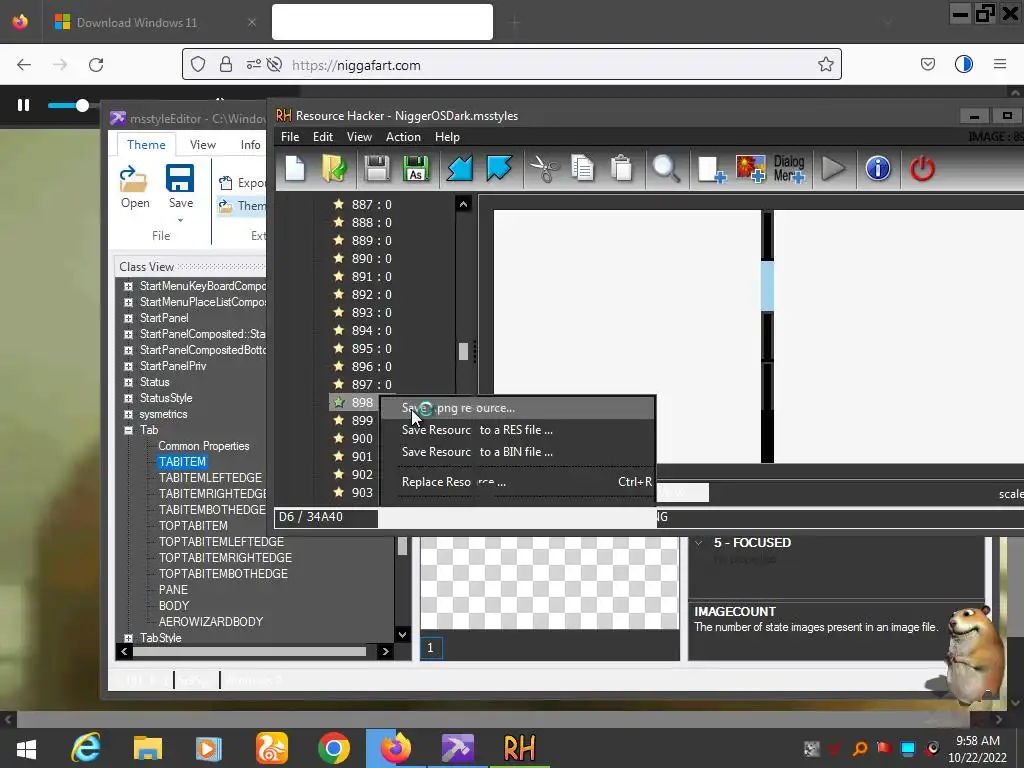
Task: Collapse the Tab tree node
Action: tap(128, 430)
